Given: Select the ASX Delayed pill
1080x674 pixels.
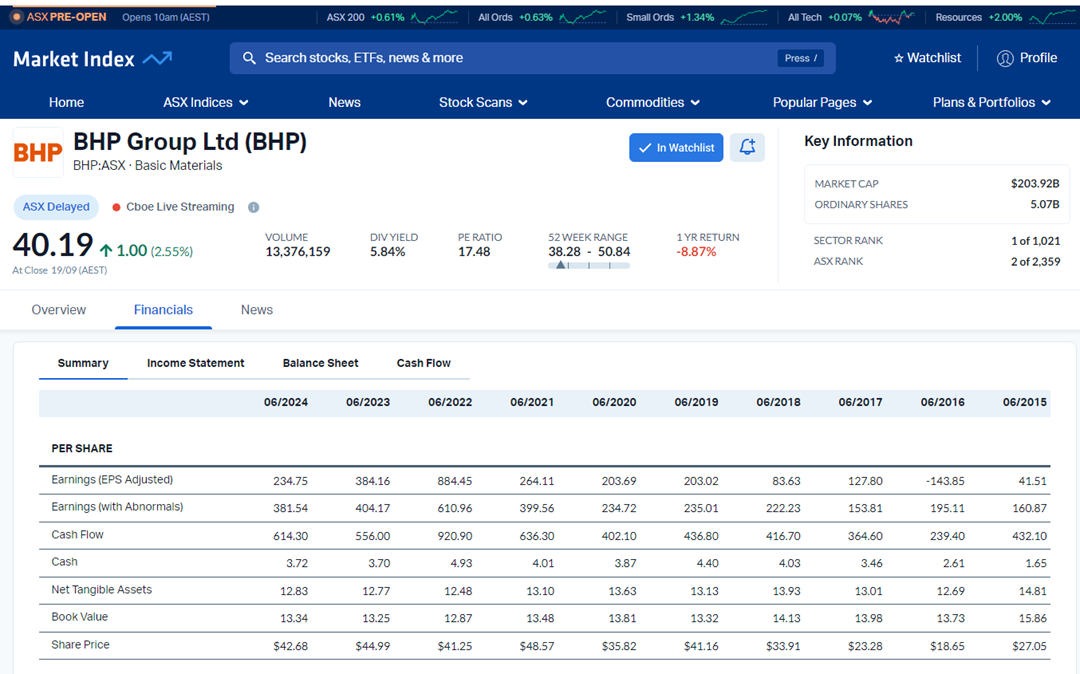Looking at the screenshot, I should 56,207.
